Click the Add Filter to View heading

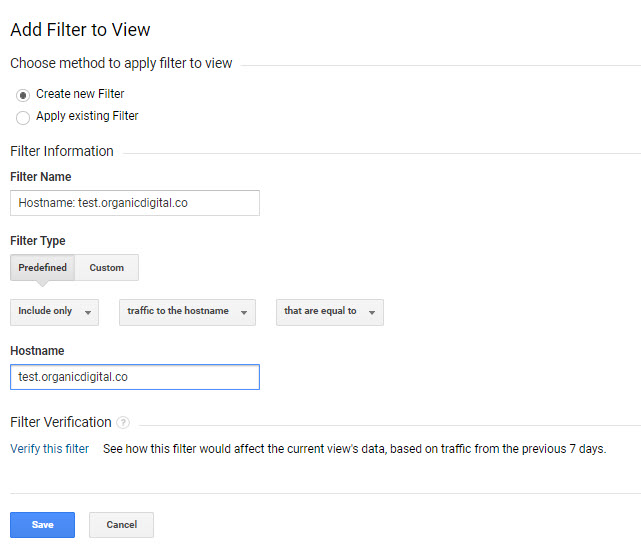point(80,30)
